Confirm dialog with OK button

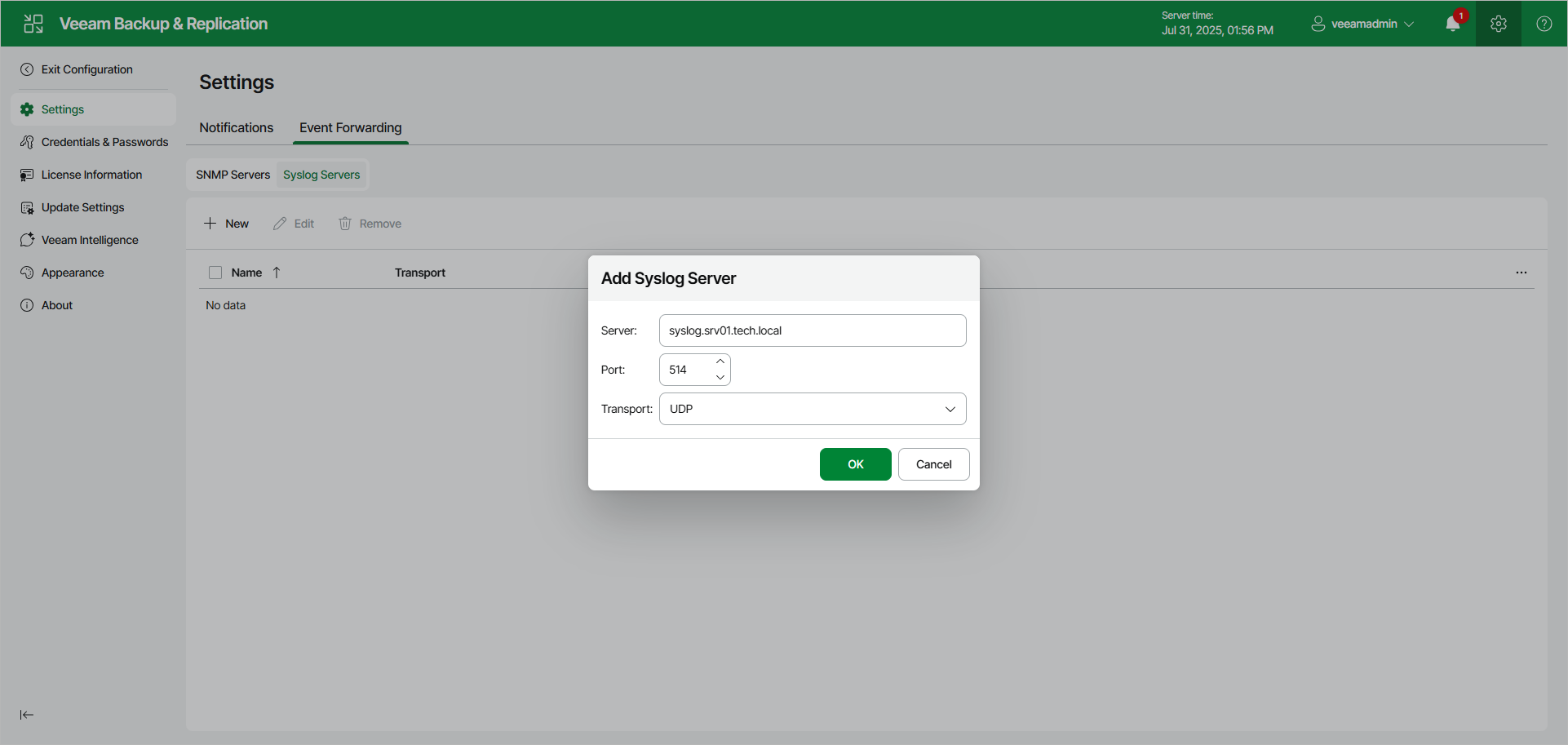tap(855, 464)
